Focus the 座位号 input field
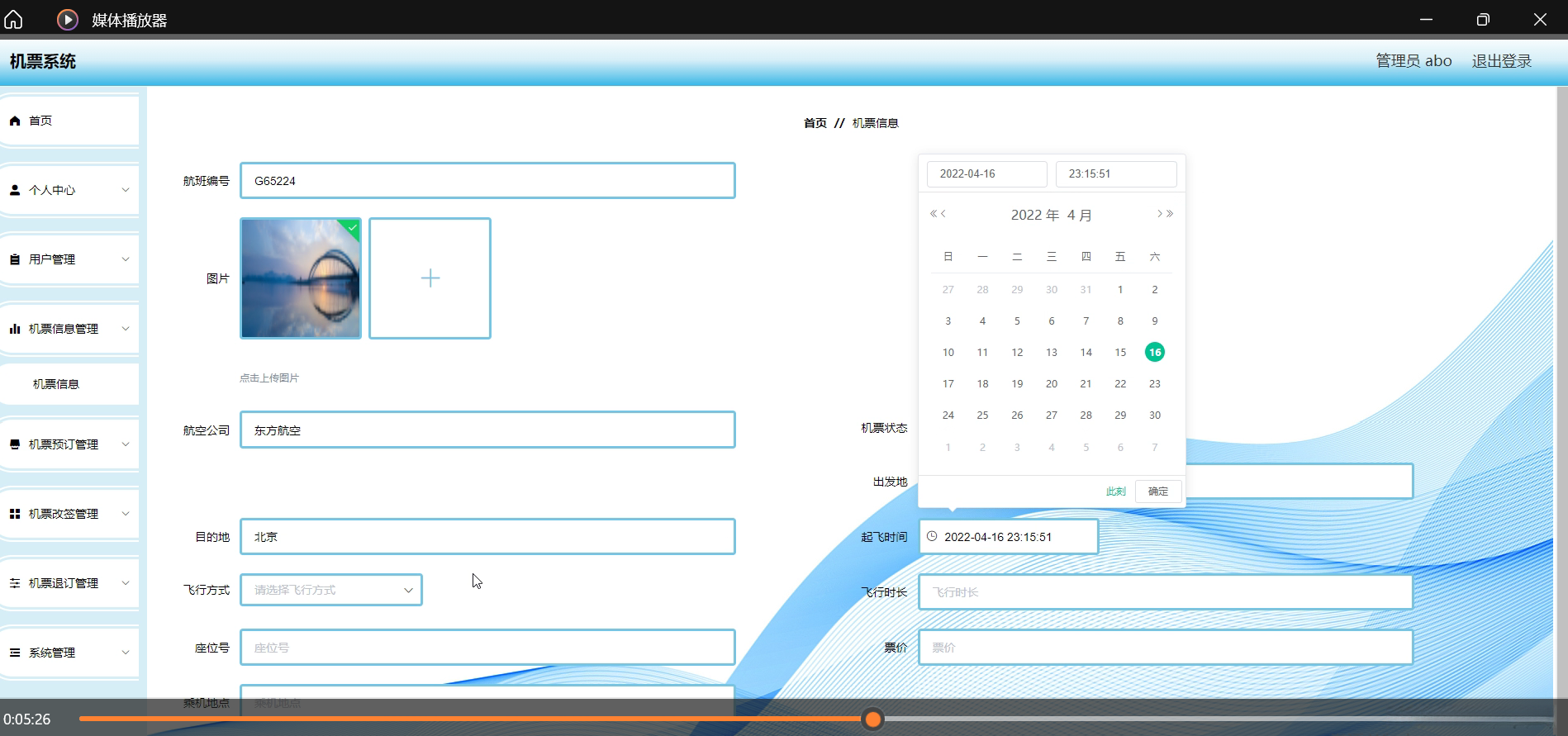 487,648
